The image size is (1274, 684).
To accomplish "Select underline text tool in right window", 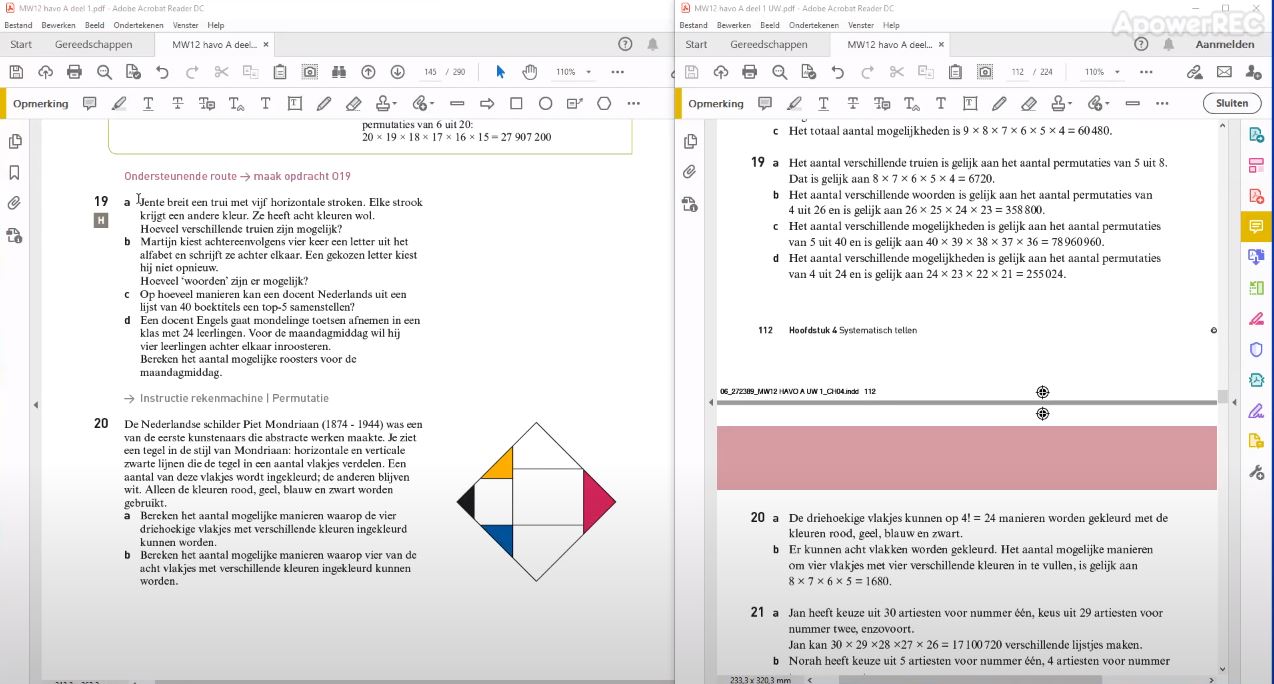I will click(823, 103).
